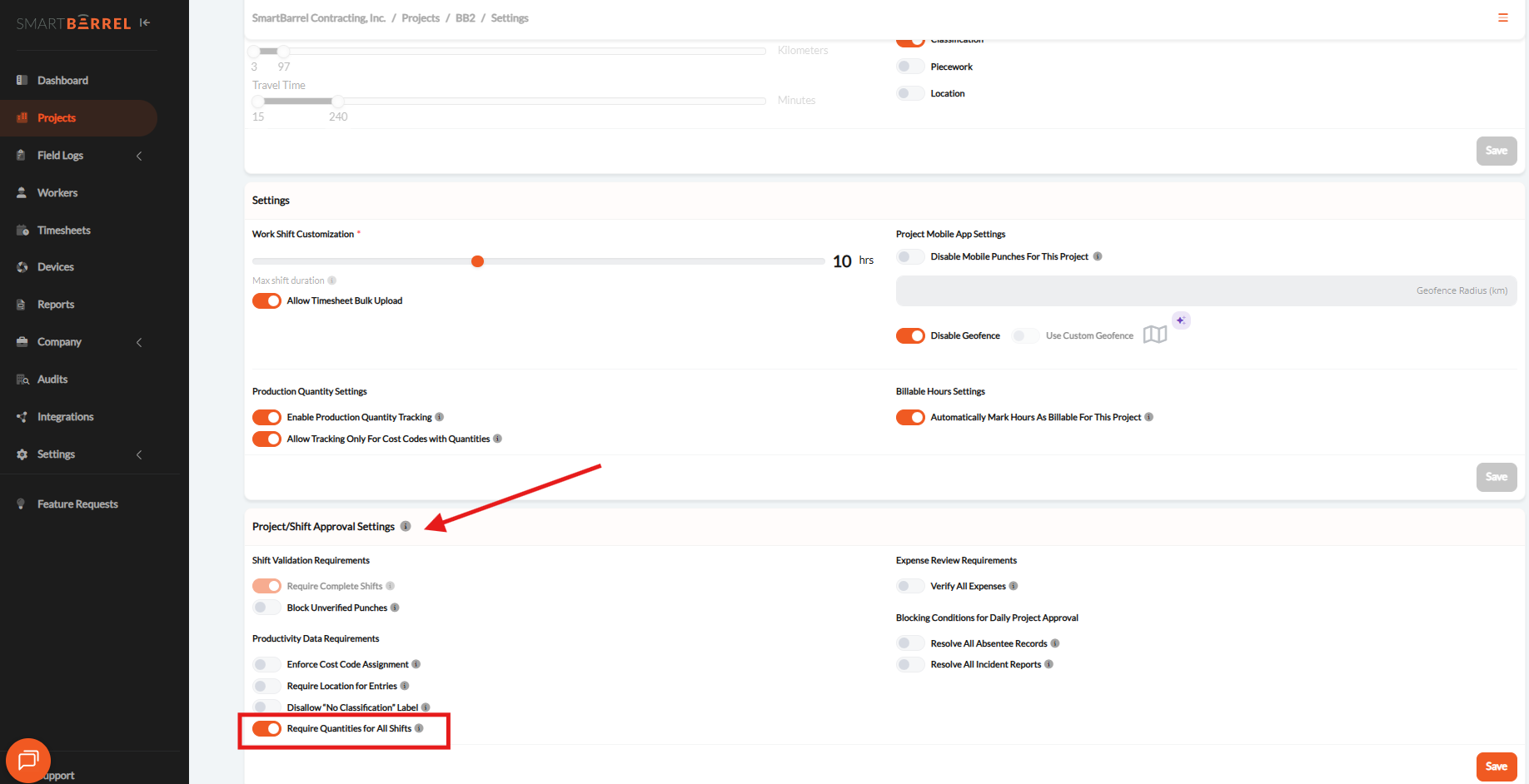Click the custom geofence map icon
This screenshot has height=784, width=1529.
tap(1154, 335)
